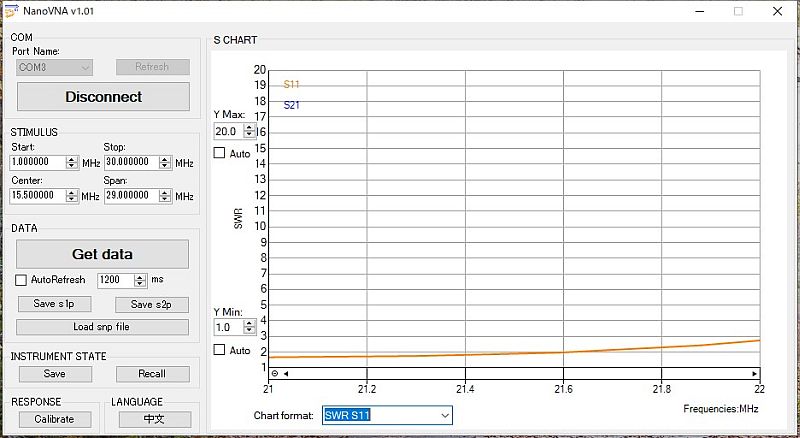The width and height of the screenshot is (800, 438).
Task: Click the S21 legend label in chart
Action: tap(291, 105)
